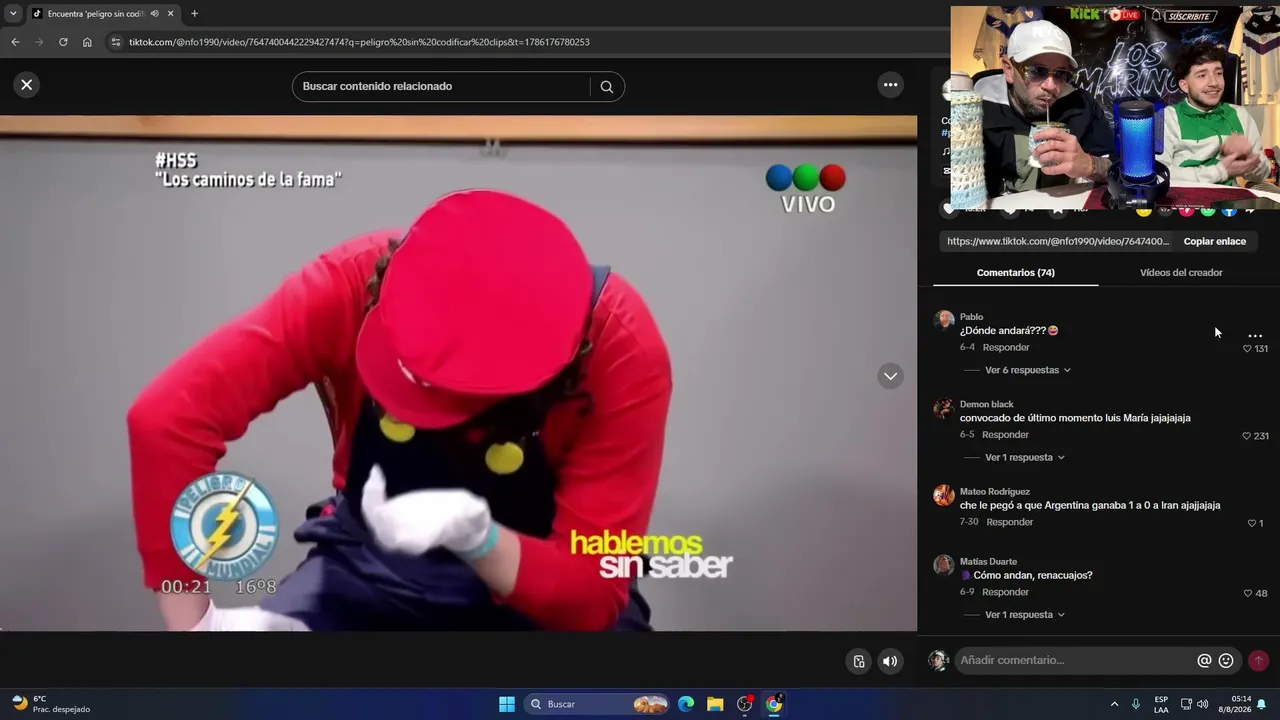This screenshot has width=1280, height=720.
Task: Open Microsoft Edge from the taskbar
Action: (686, 704)
